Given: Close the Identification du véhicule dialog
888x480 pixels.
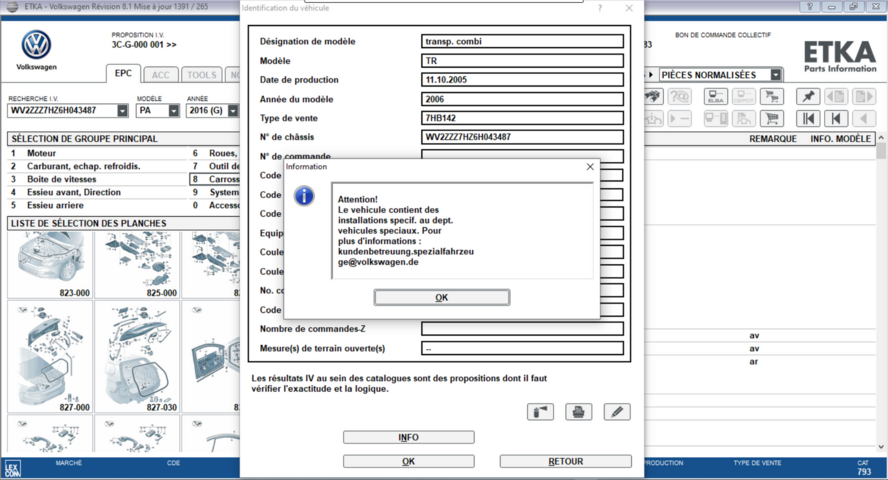Looking at the screenshot, I should 629,8.
